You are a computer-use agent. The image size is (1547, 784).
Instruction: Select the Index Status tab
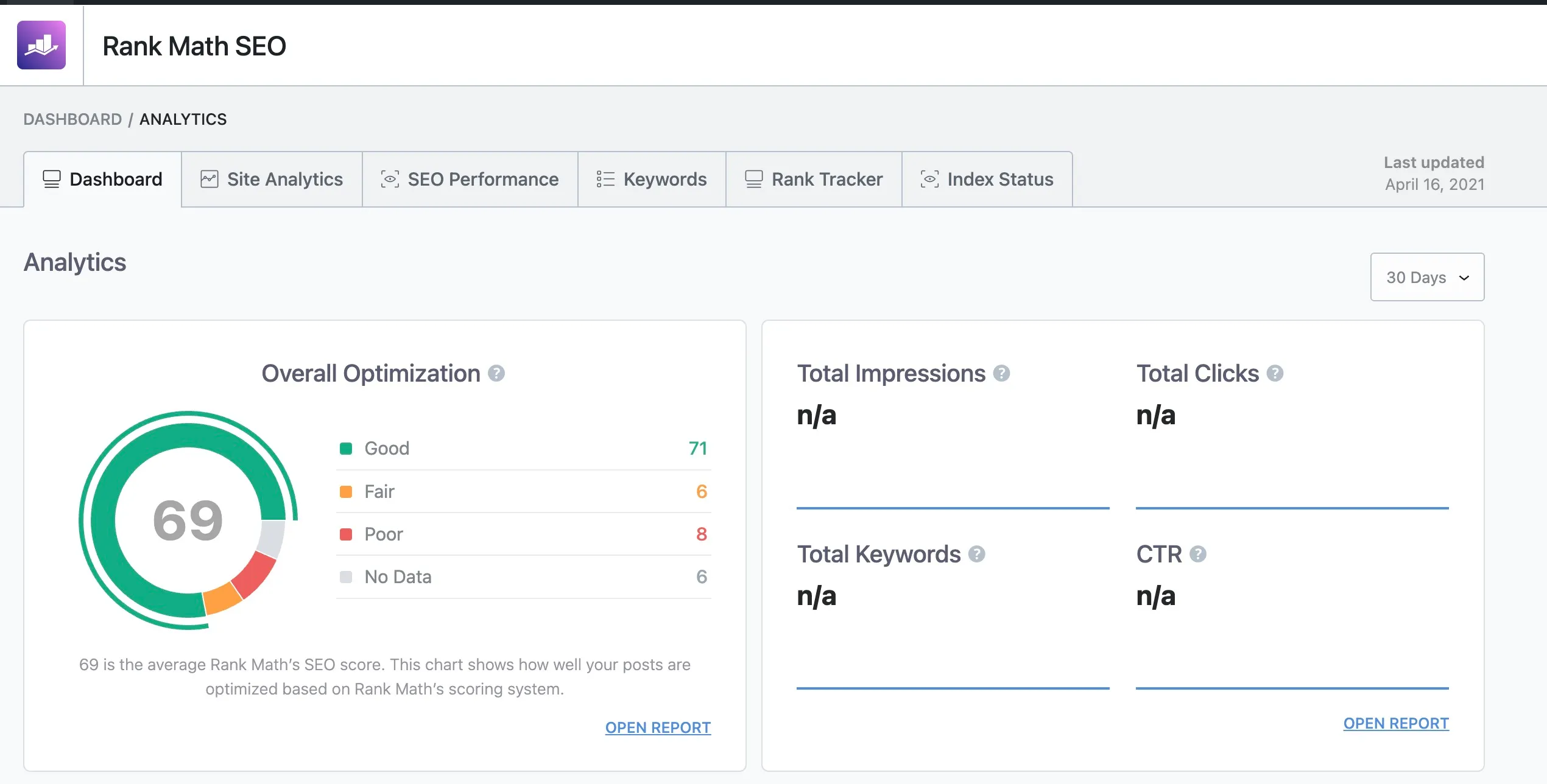click(987, 179)
